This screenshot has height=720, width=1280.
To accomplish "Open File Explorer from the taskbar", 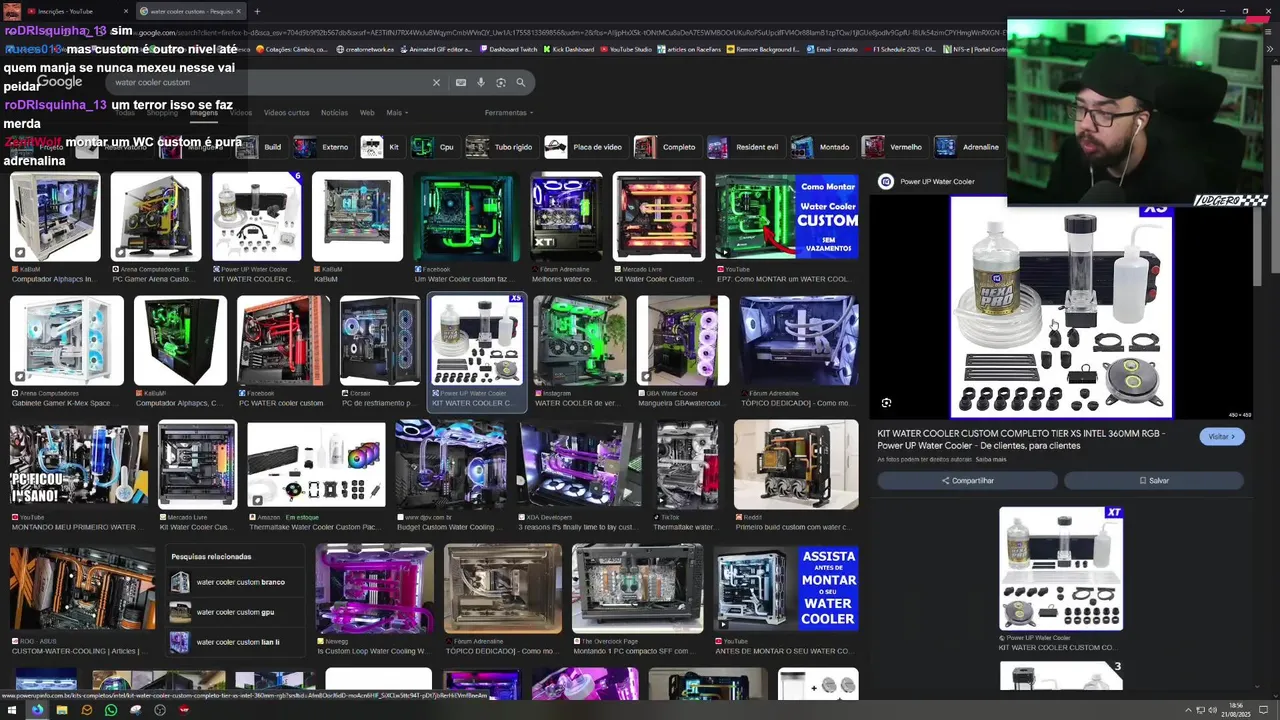I will click(x=62, y=710).
